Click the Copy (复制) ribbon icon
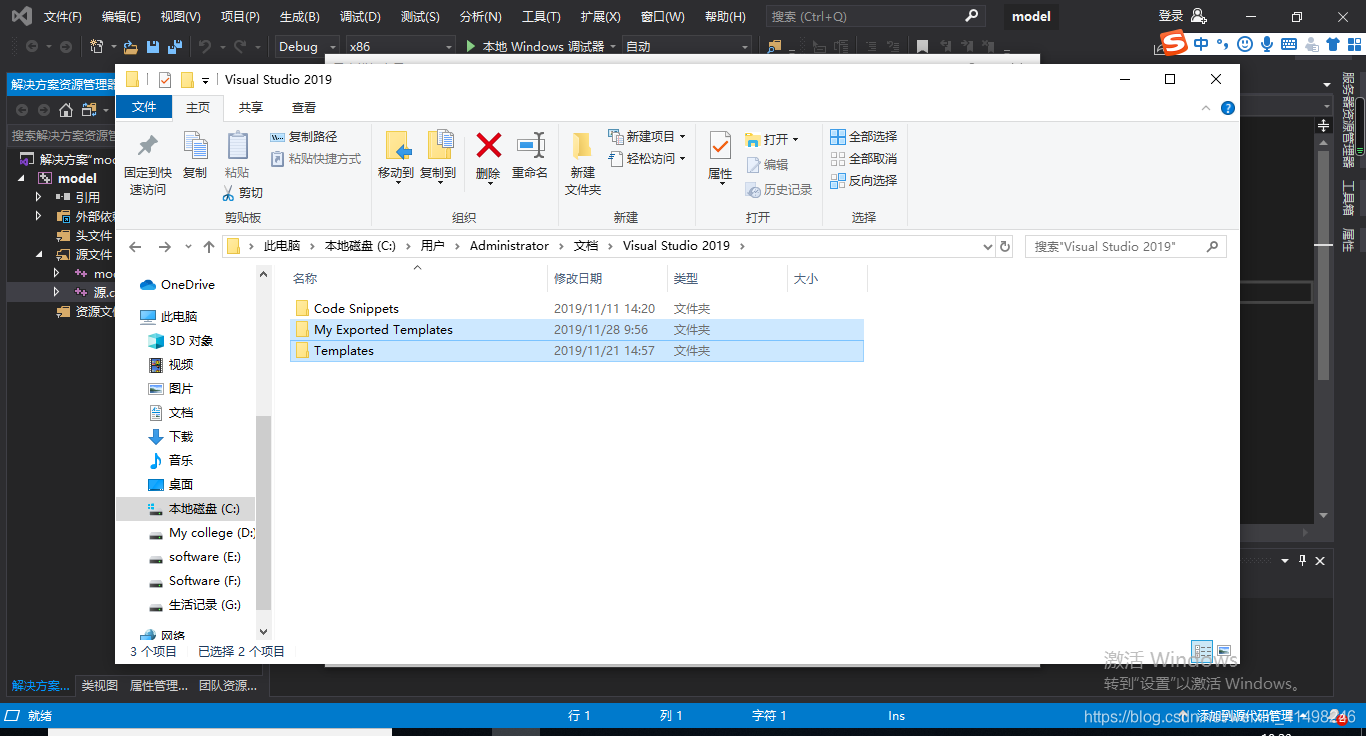The image size is (1366, 736). pos(195,147)
